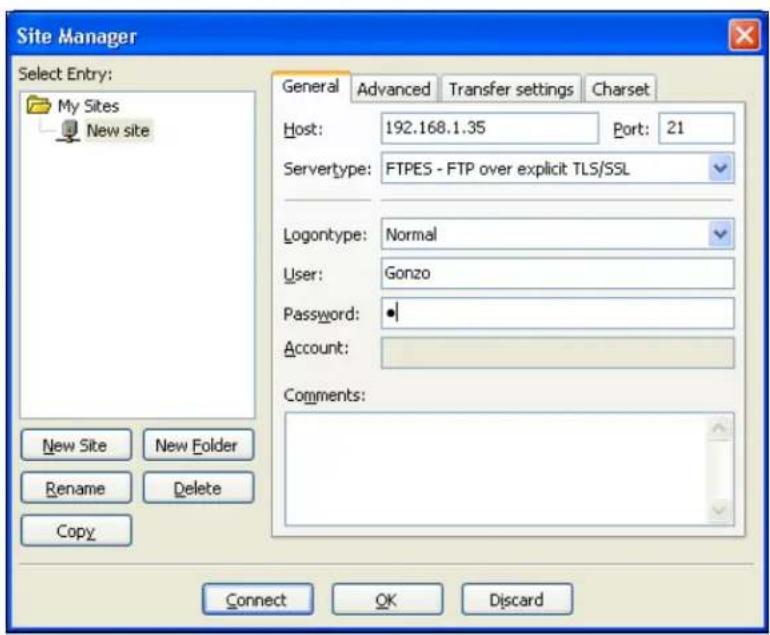Switch to the Charset tab
Image resolution: width=770 pixels, height=635 pixels.
(x=621, y=89)
